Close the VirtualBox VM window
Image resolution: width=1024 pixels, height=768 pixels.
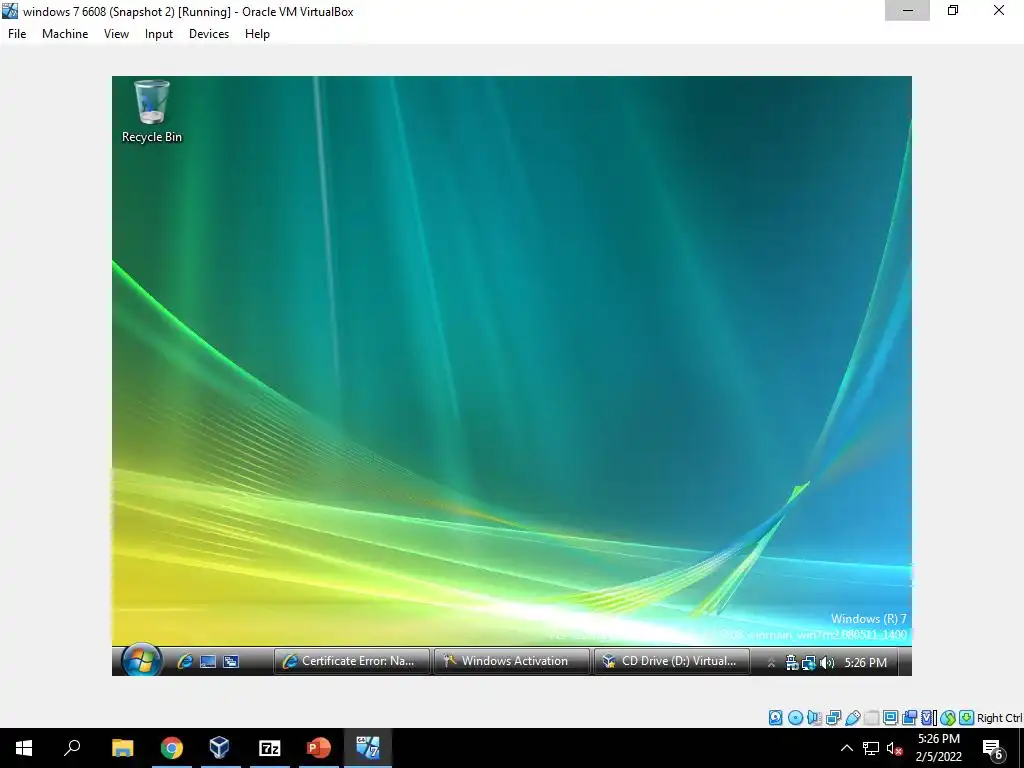(x=999, y=10)
